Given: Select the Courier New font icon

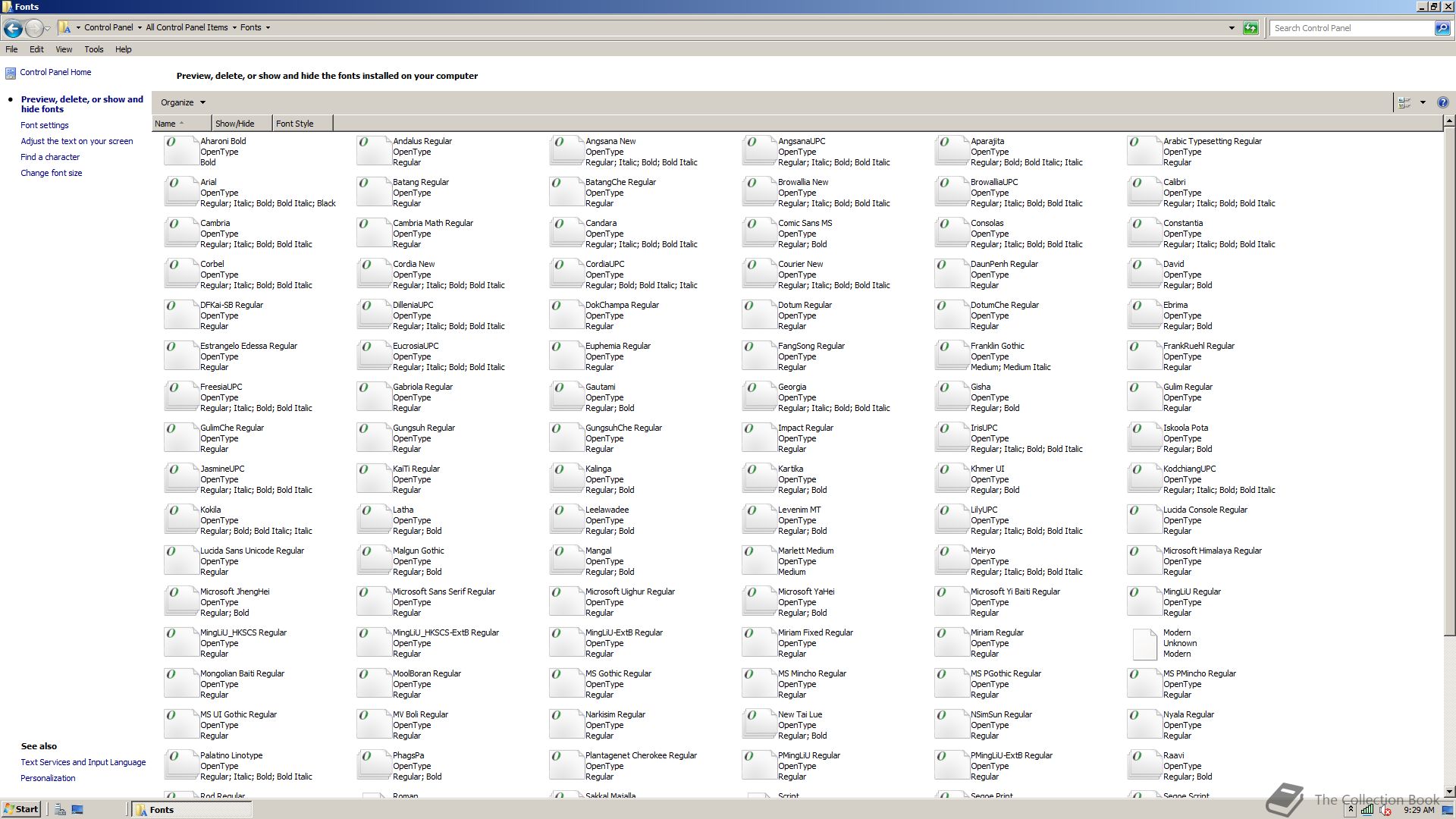Looking at the screenshot, I should 758,274.
